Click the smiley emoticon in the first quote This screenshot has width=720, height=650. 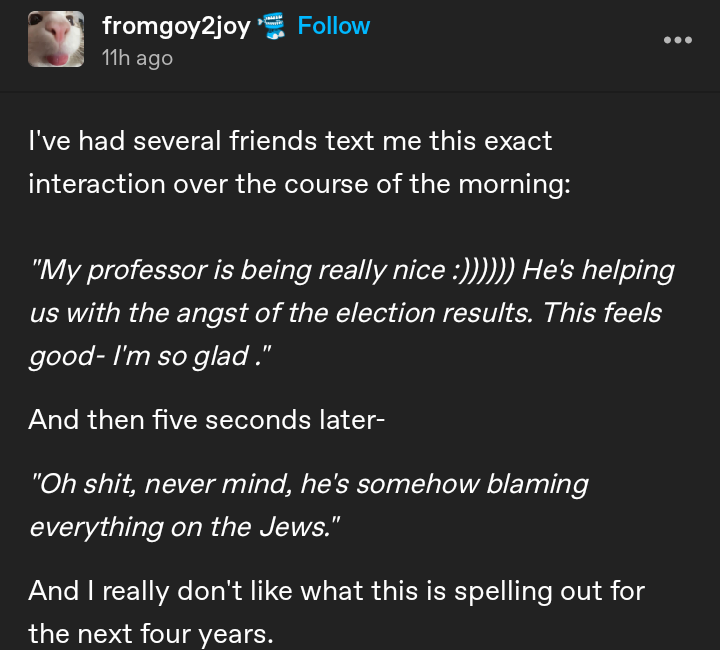click(x=482, y=270)
